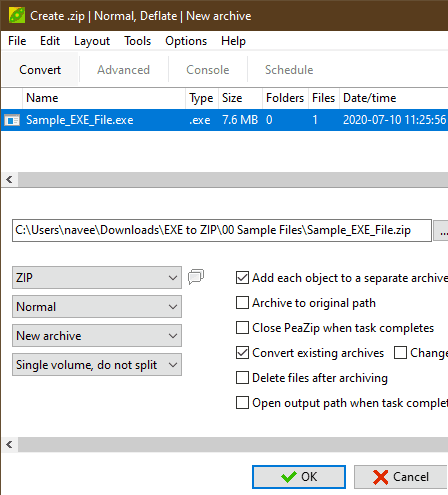Image resolution: width=448 pixels, height=495 pixels.
Task: Confirm with the OK button
Action: (x=299, y=477)
